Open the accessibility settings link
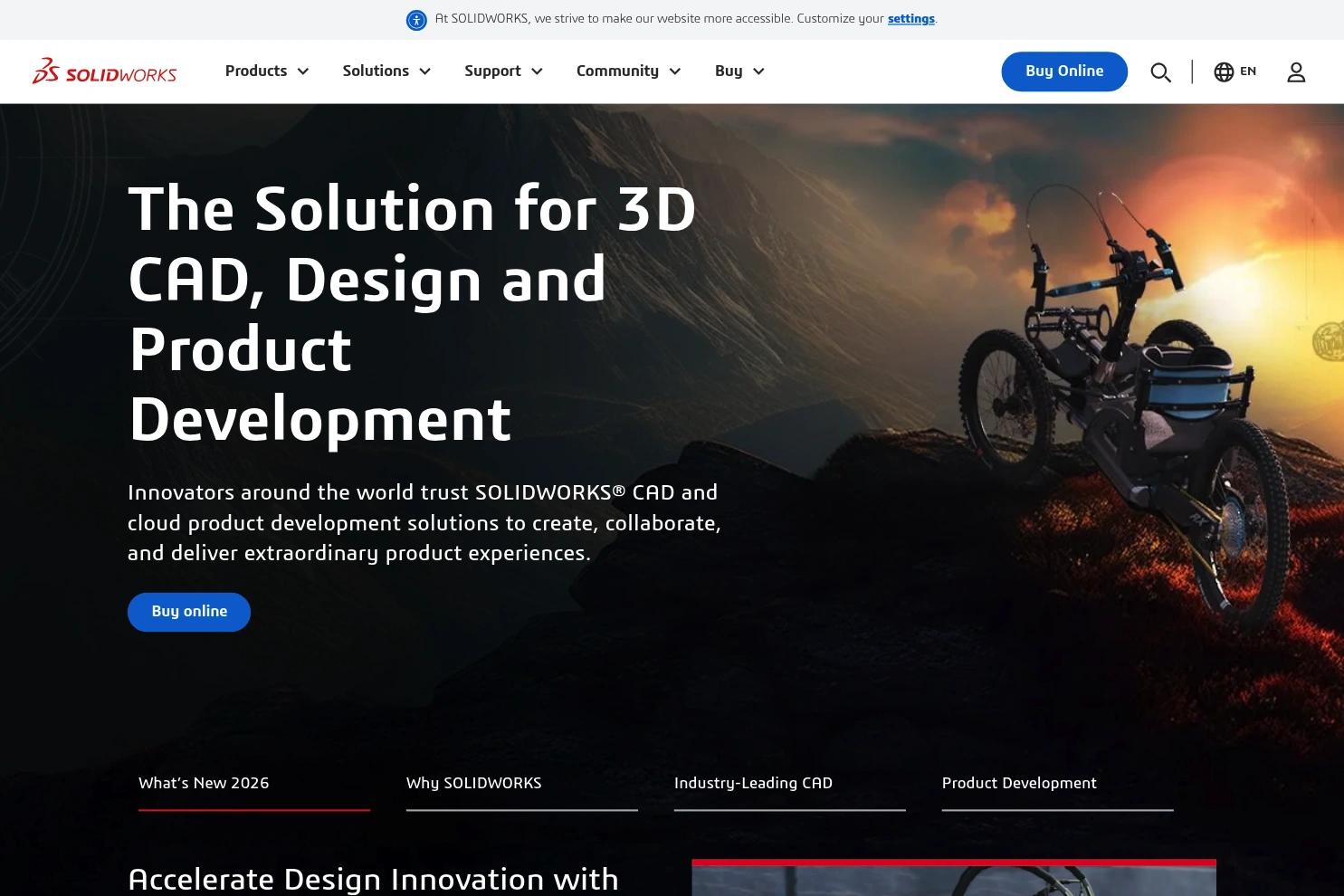The image size is (1344, 896). click(910, 19)
